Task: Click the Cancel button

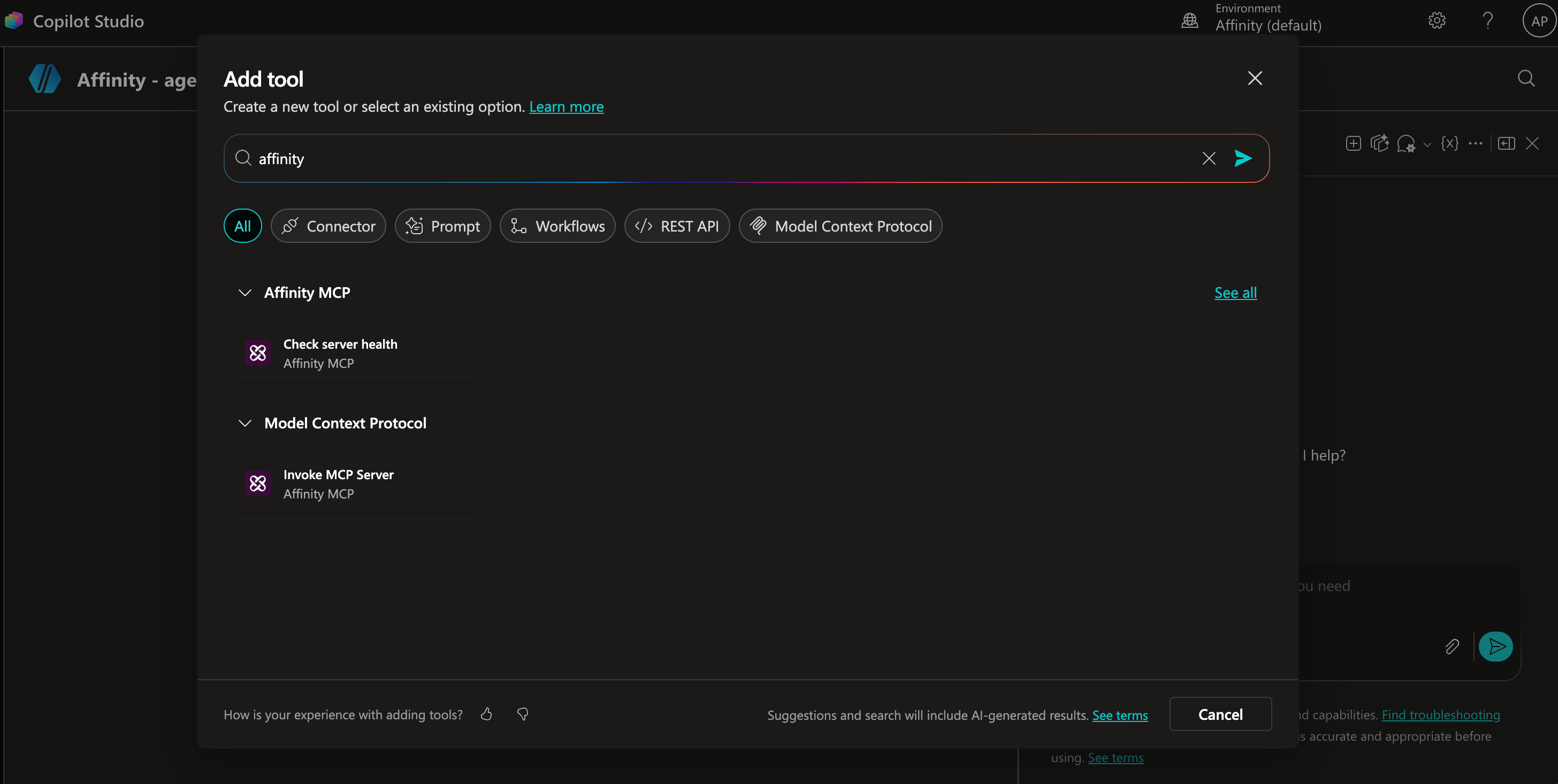Action: [1220, 714]
